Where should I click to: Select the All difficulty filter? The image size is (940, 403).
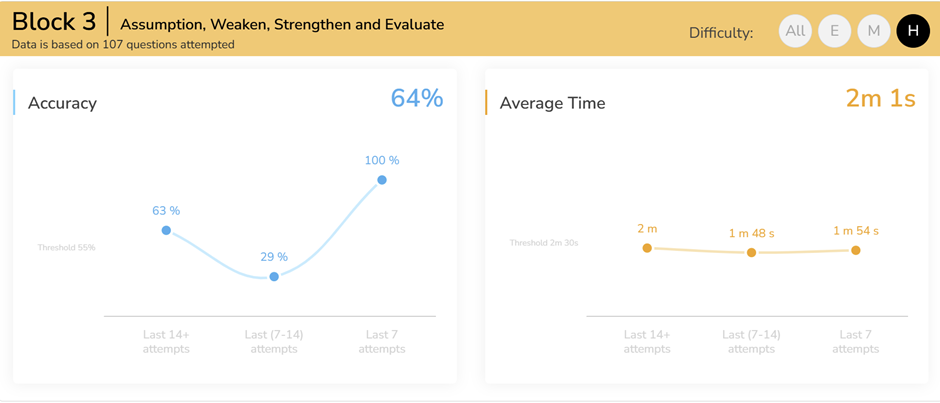[x=795, y=31]
